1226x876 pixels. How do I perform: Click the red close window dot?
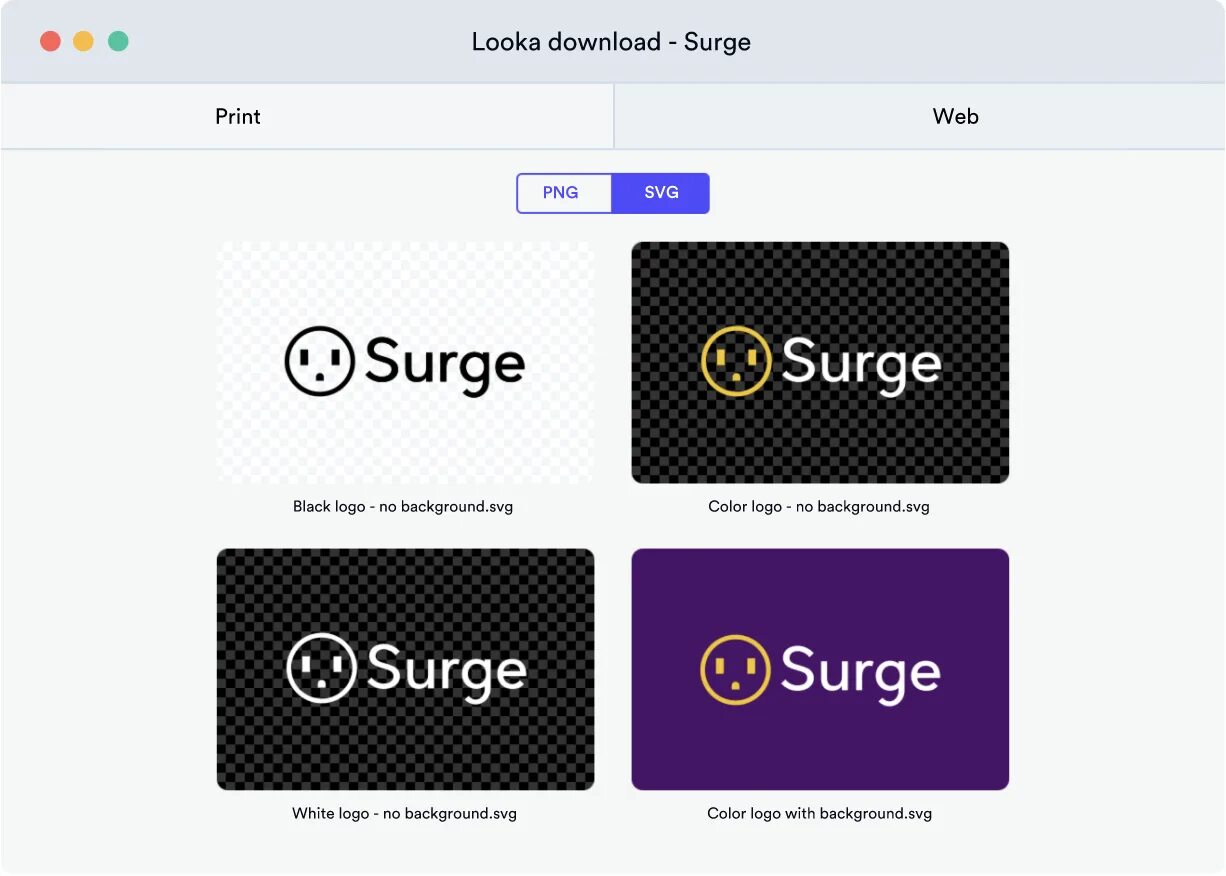50,41
